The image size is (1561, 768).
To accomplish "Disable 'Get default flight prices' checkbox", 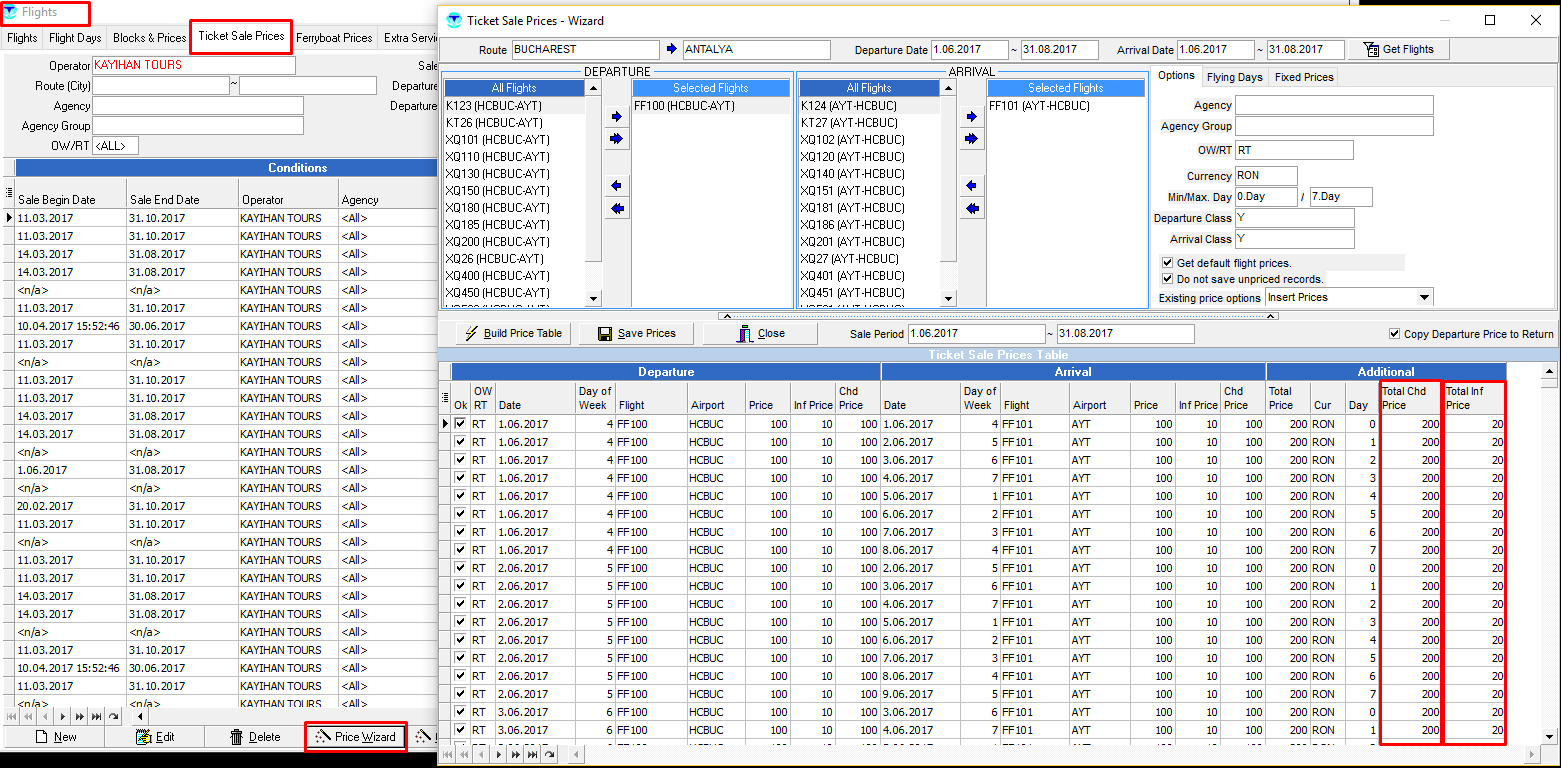I will pyautogui.click(x=1167, y=263).
